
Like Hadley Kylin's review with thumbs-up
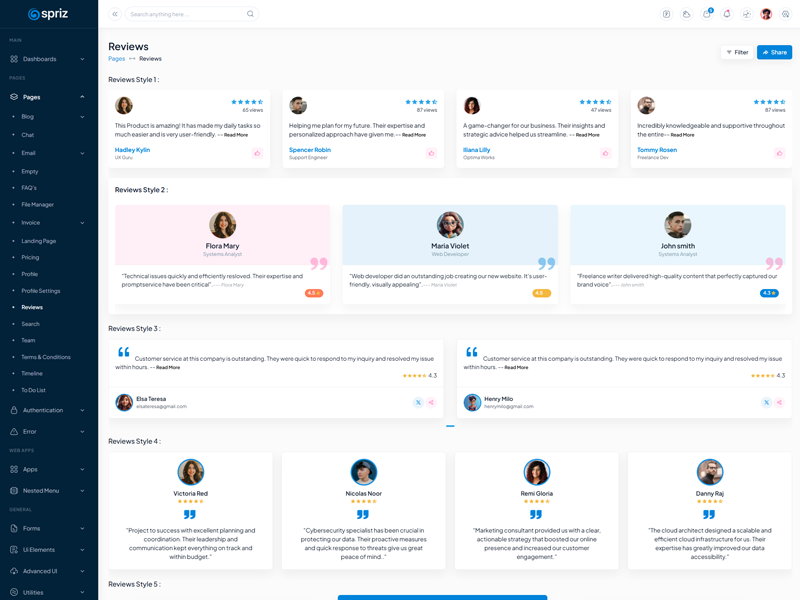257,153
